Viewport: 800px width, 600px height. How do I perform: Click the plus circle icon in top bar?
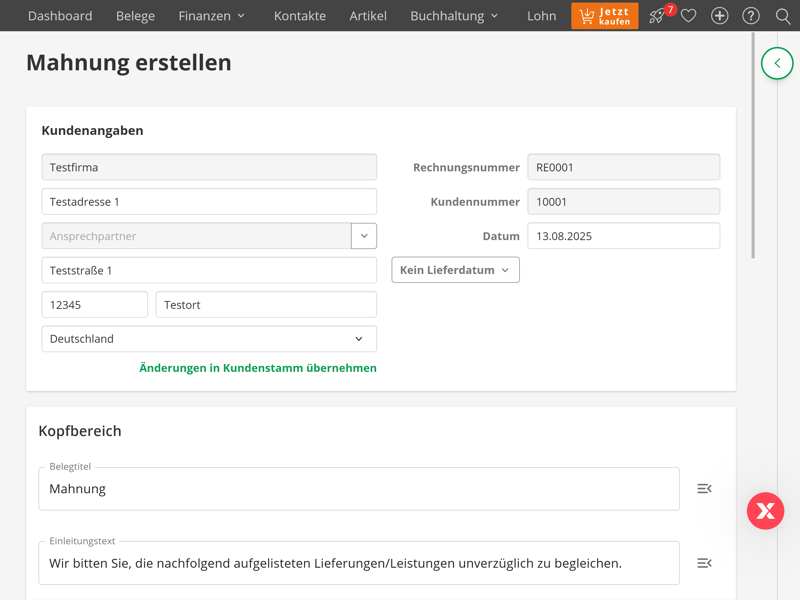[x=719, y=16]
